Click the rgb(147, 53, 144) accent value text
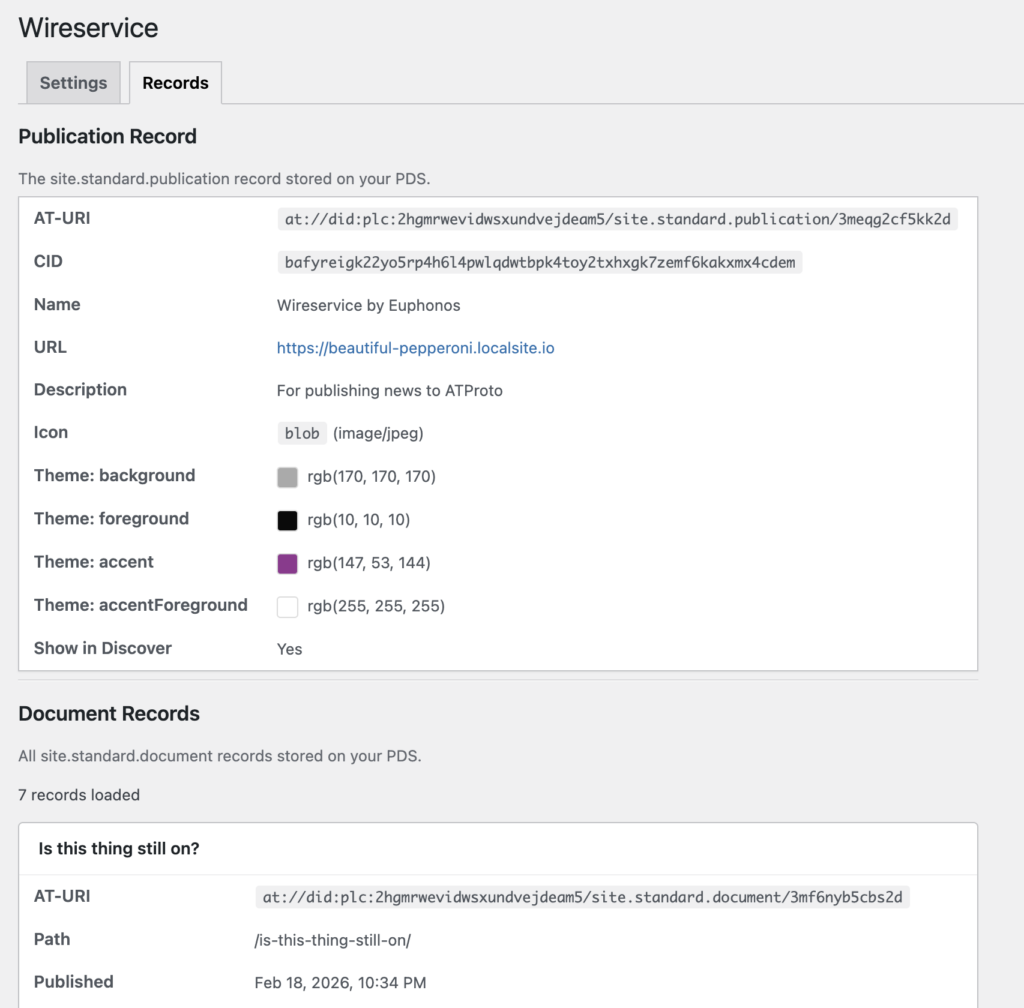 (368, 563)
